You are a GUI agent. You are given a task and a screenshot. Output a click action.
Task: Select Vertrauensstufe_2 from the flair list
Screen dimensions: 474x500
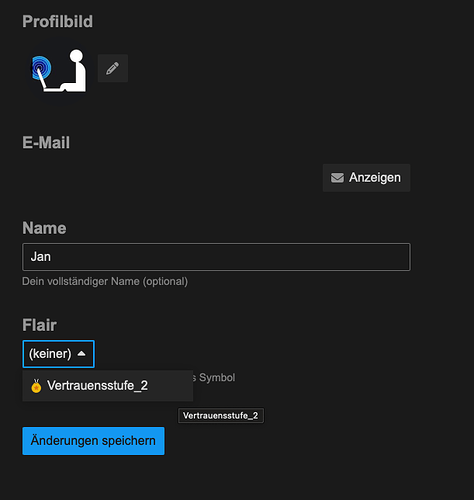pos(108,386)
